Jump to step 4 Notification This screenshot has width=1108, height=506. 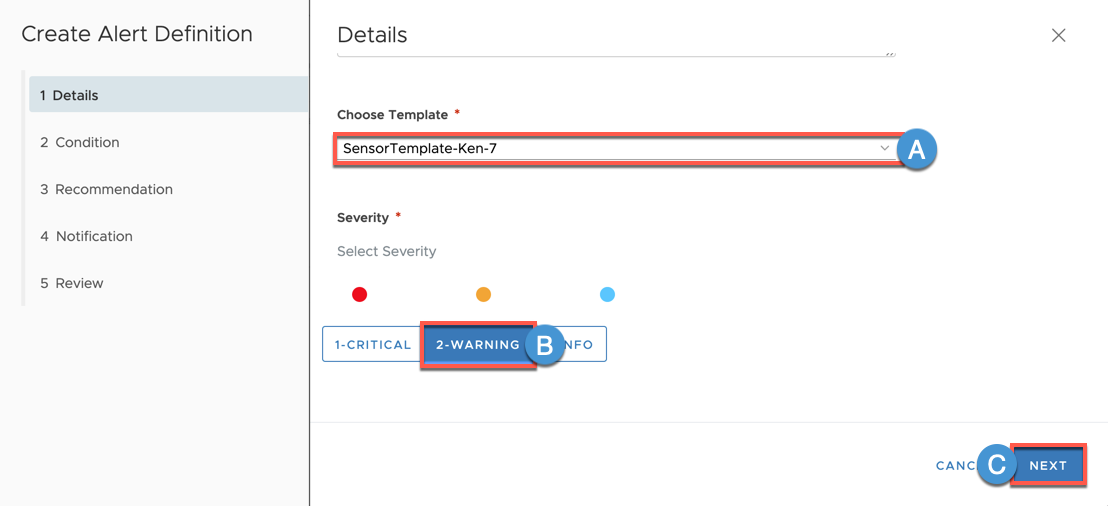point(86,236)
